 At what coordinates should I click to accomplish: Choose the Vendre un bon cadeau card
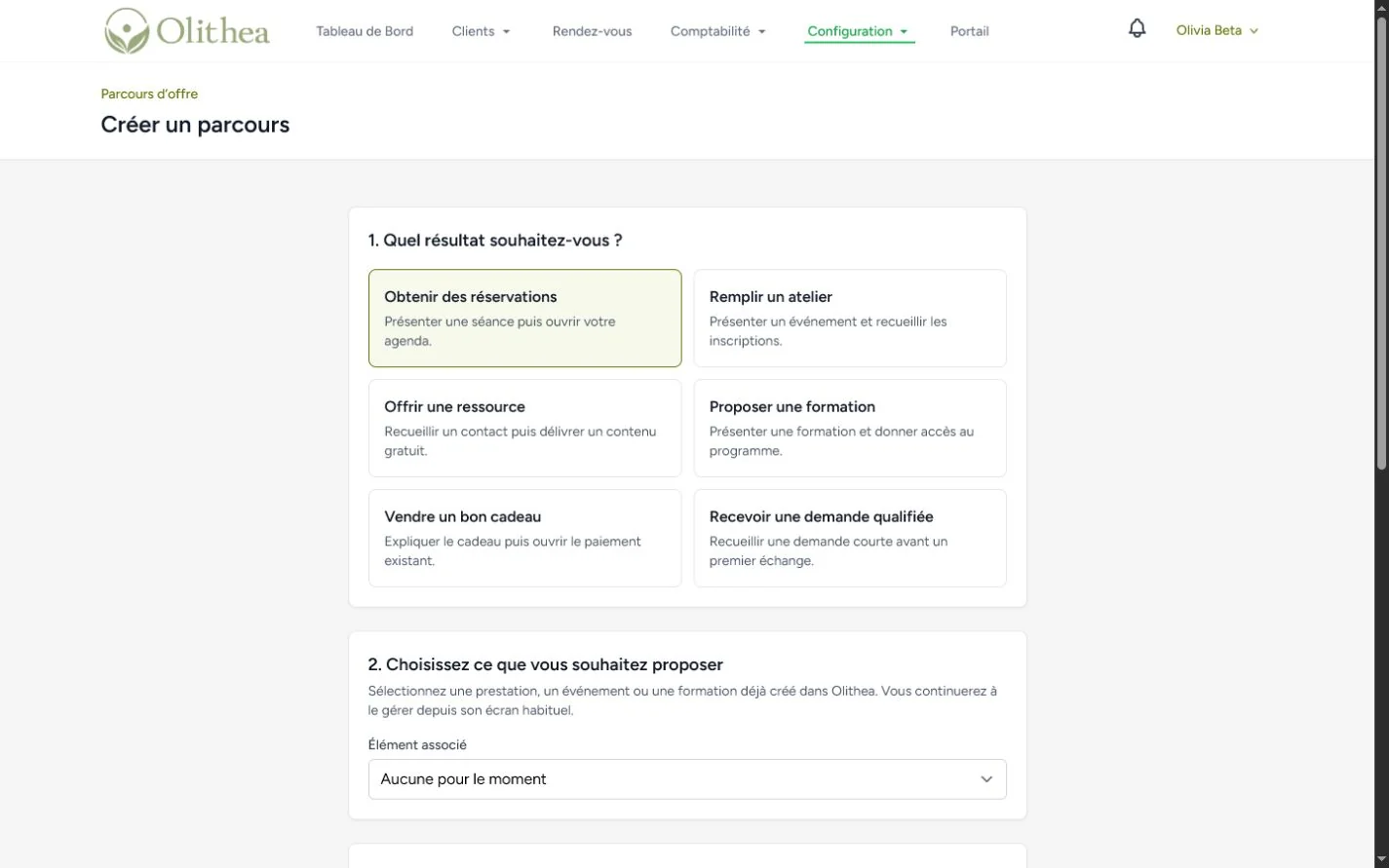coord(524,539)
